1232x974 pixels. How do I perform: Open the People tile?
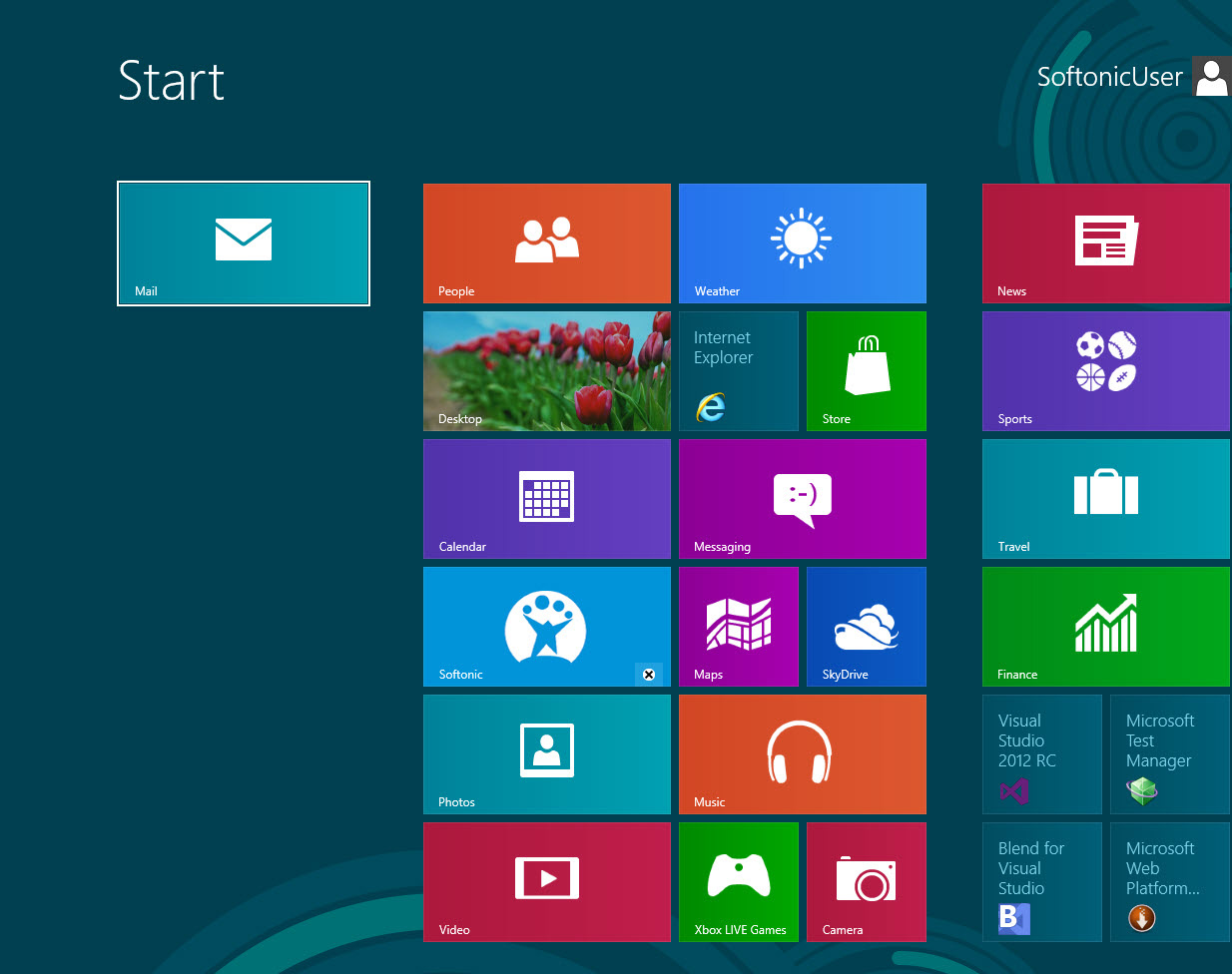547,243
